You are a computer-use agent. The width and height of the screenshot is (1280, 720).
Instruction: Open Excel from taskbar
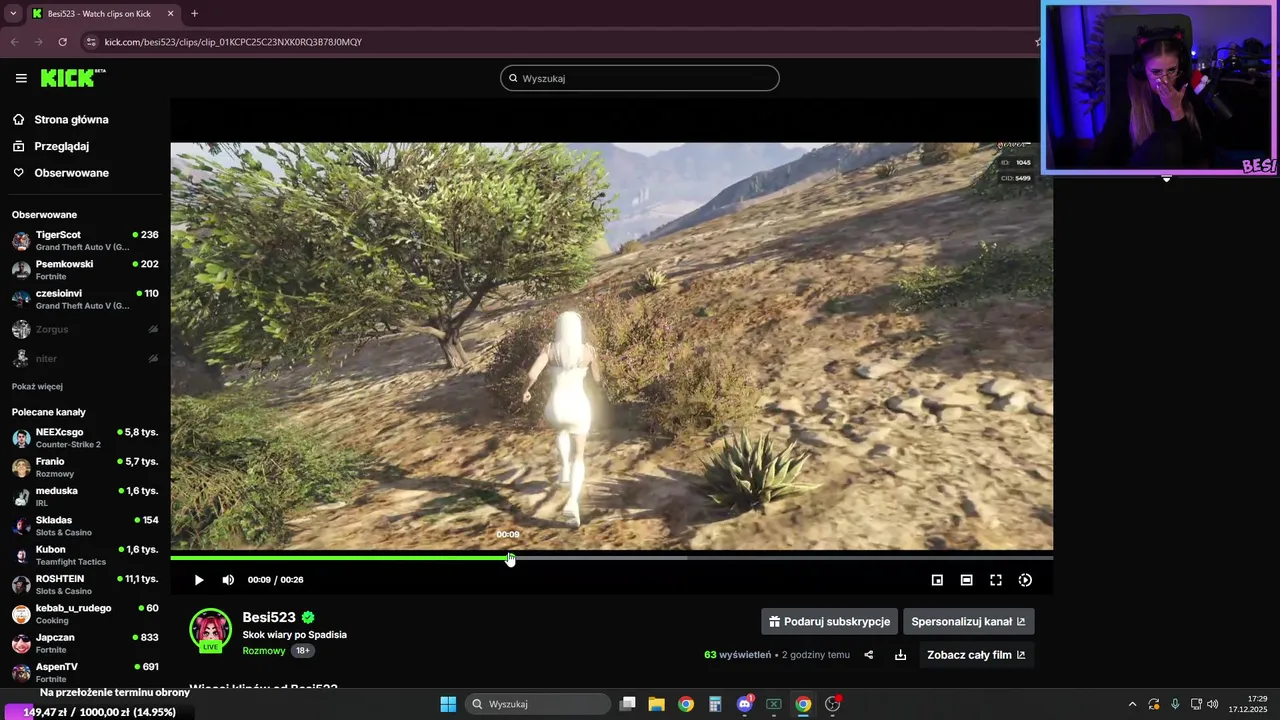coord(774,704)
